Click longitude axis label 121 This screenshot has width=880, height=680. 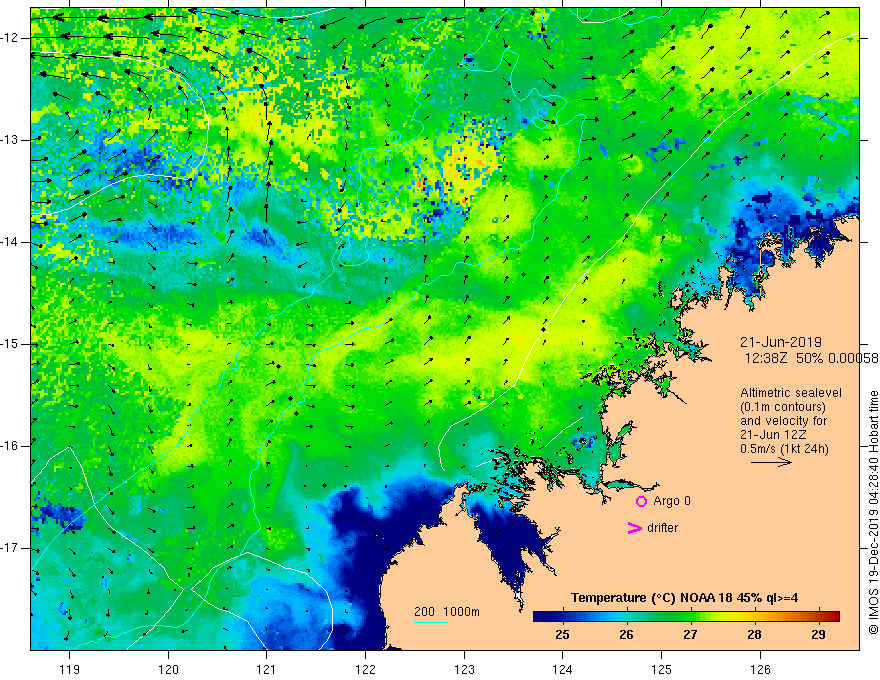267,669
